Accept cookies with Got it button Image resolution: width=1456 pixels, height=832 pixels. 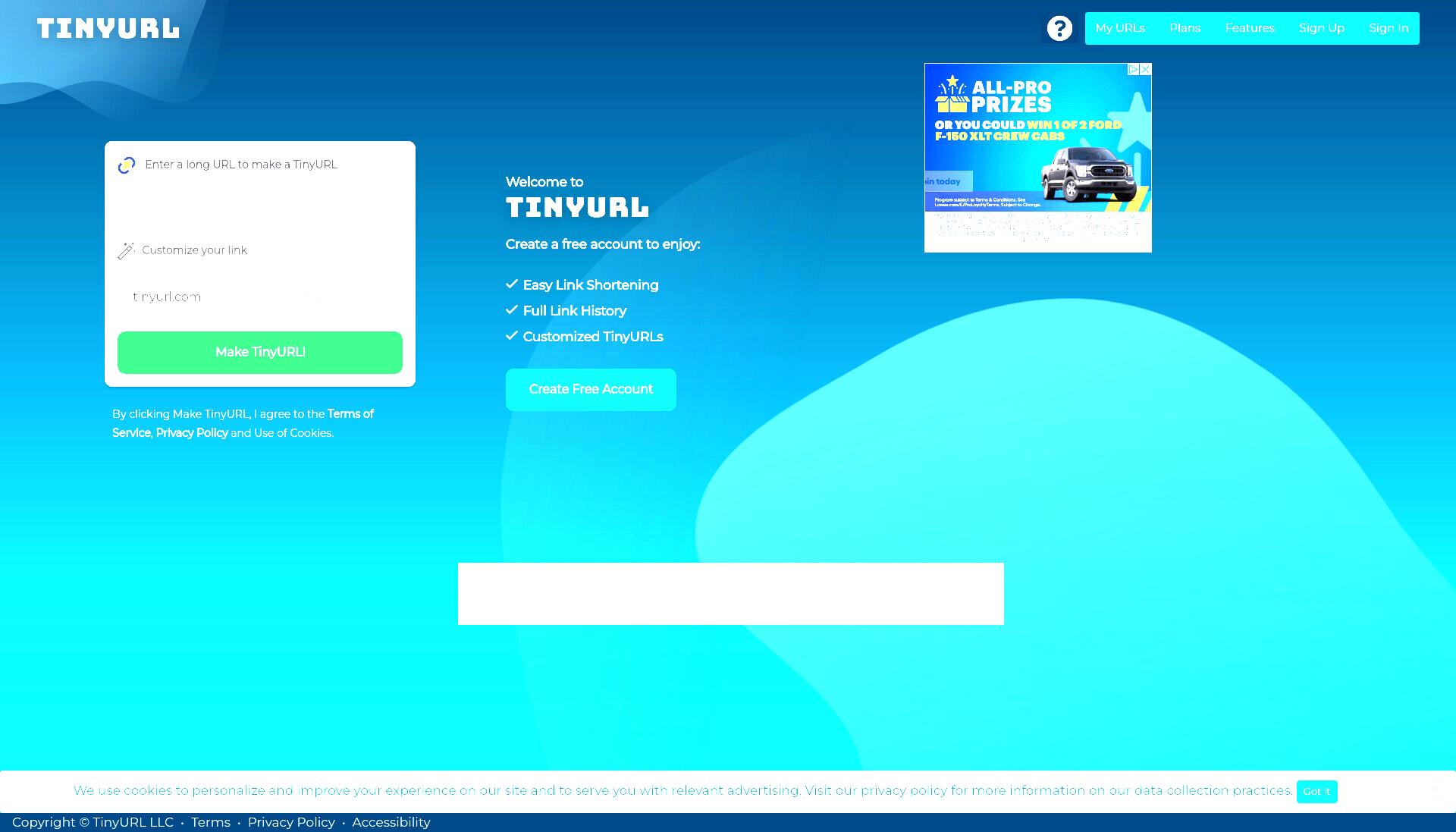click(1316, 791)
